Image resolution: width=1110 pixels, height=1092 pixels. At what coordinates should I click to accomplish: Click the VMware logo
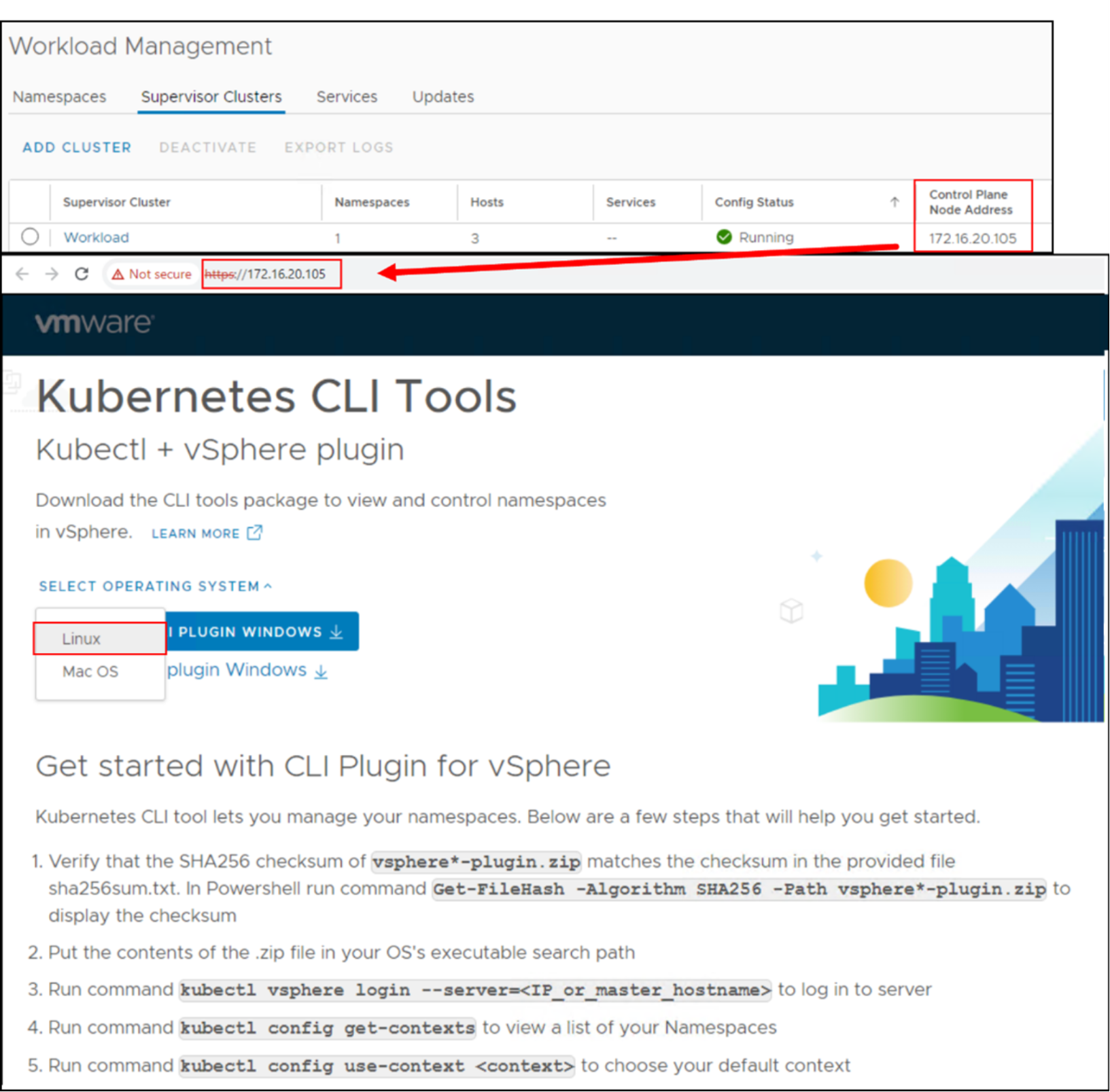94,323
